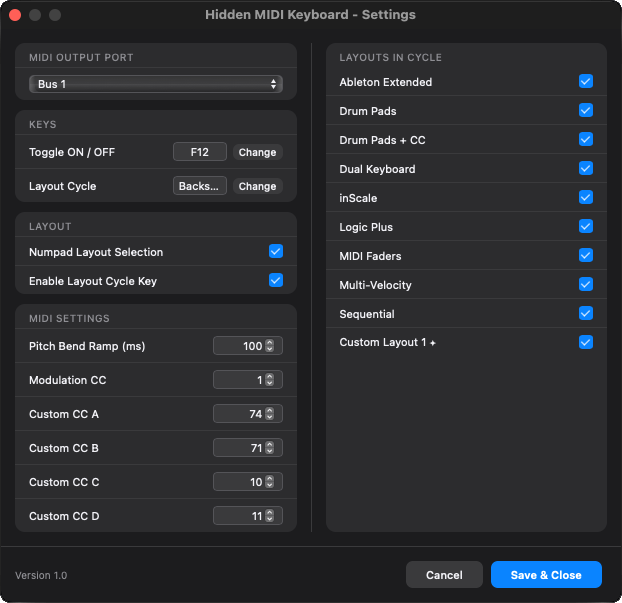Uncheck Logic Plus layout checkbox
Image resolution: width=622 pixels, height=603 pixels.
point(586,226)
